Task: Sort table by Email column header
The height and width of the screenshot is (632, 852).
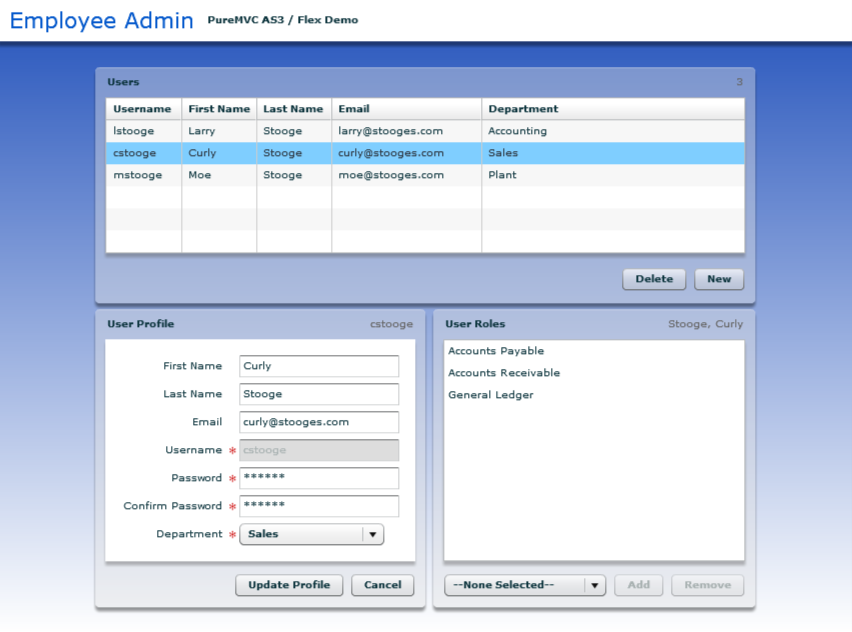Action: click(406, 109)
